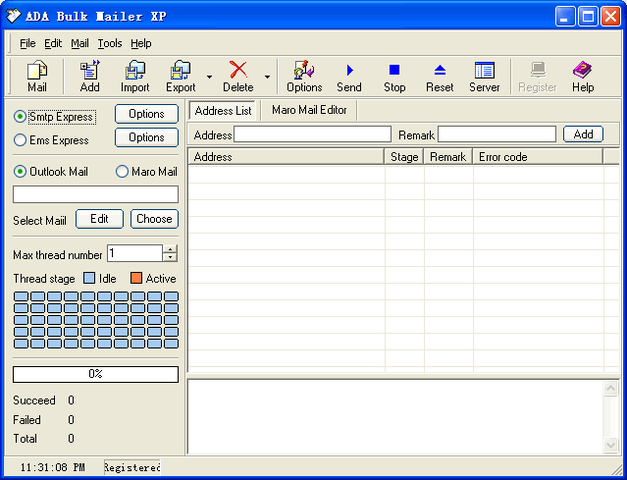Click the 11:31:08 PM clock in status bar

tap(52, 467)
